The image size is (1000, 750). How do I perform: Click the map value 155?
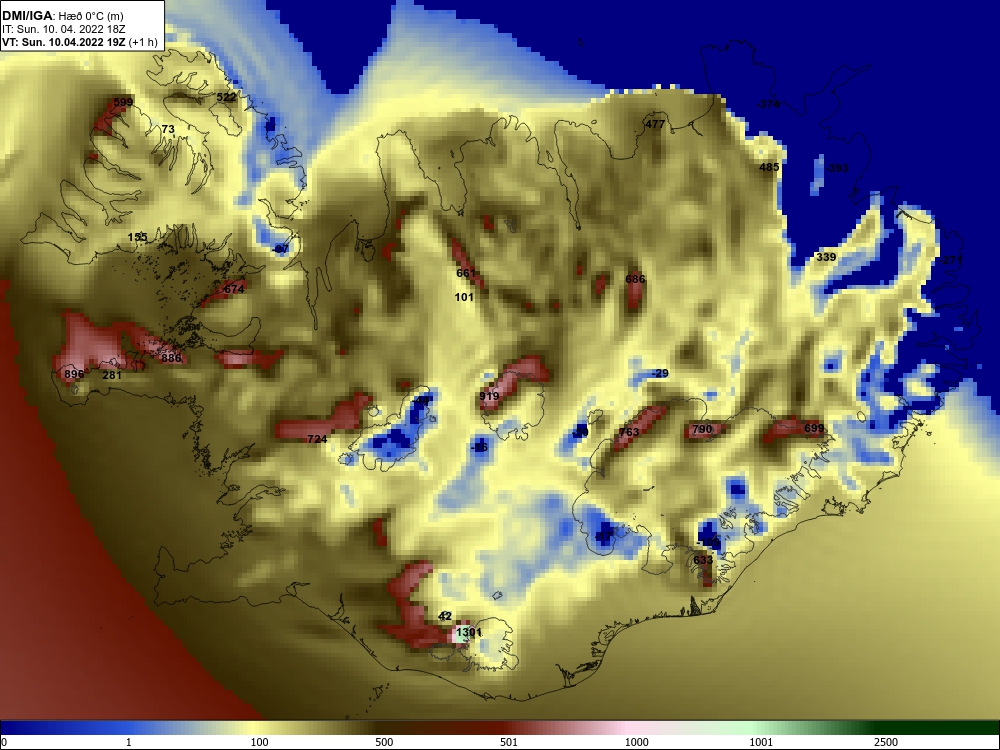pos(137,237)
